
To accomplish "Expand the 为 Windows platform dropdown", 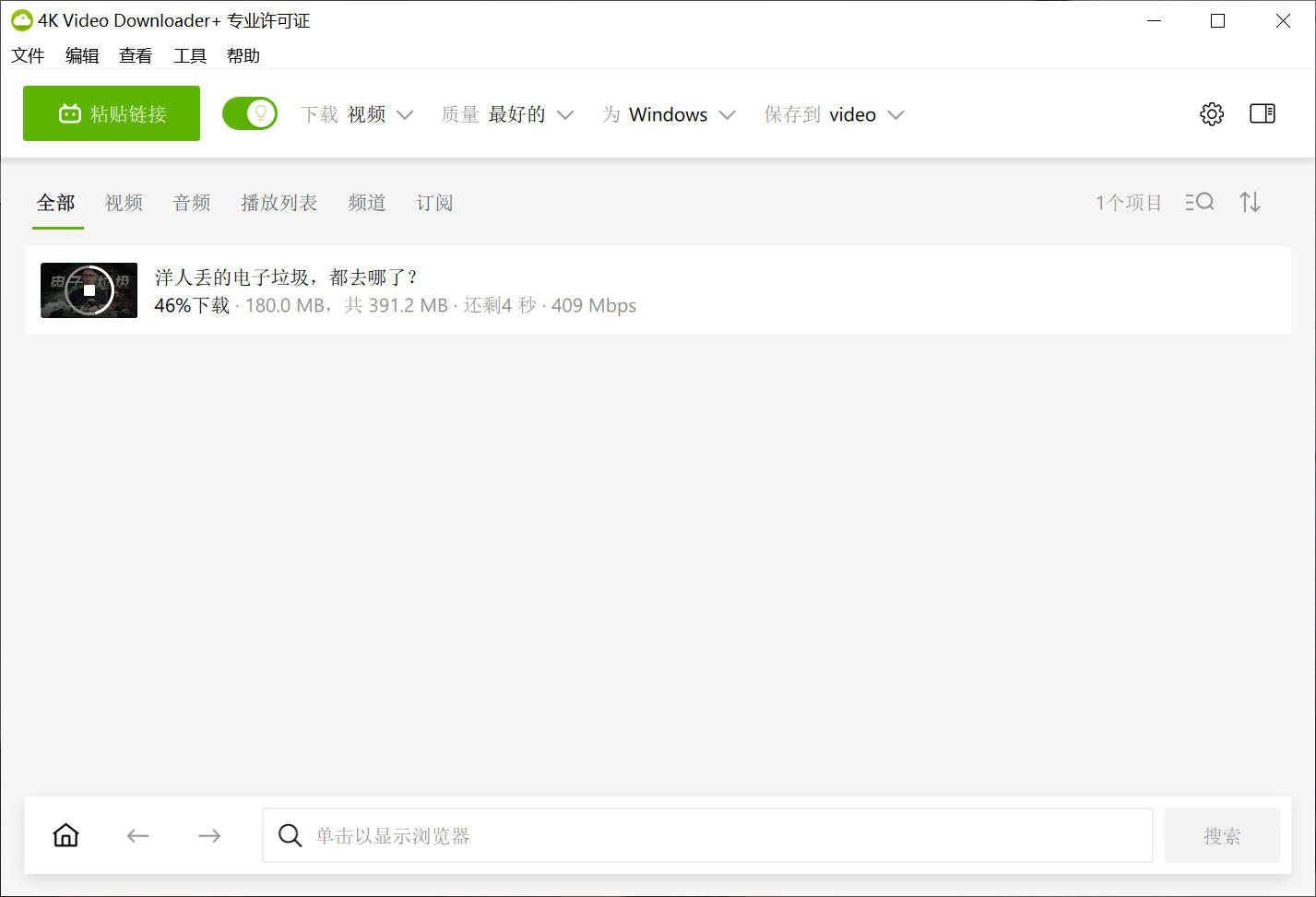I will pos(669,114).
